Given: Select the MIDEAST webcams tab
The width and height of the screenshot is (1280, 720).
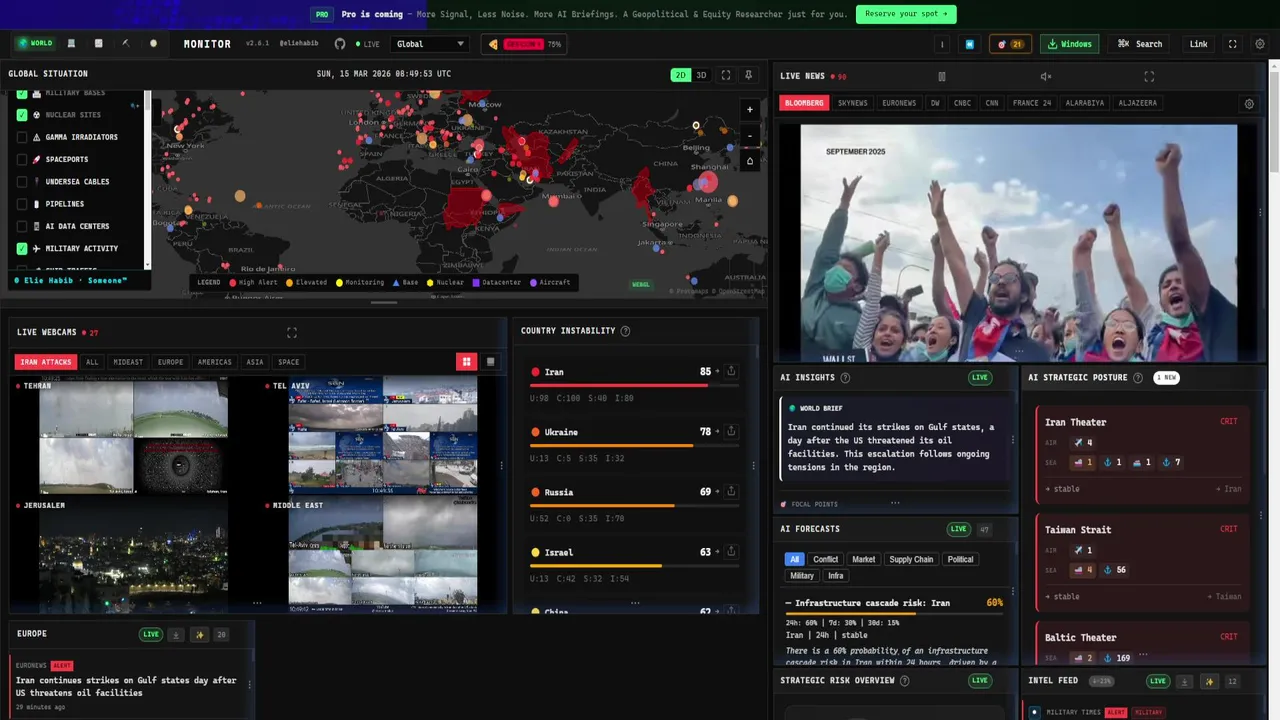Looking at the screenshot, I should point(128,362).
